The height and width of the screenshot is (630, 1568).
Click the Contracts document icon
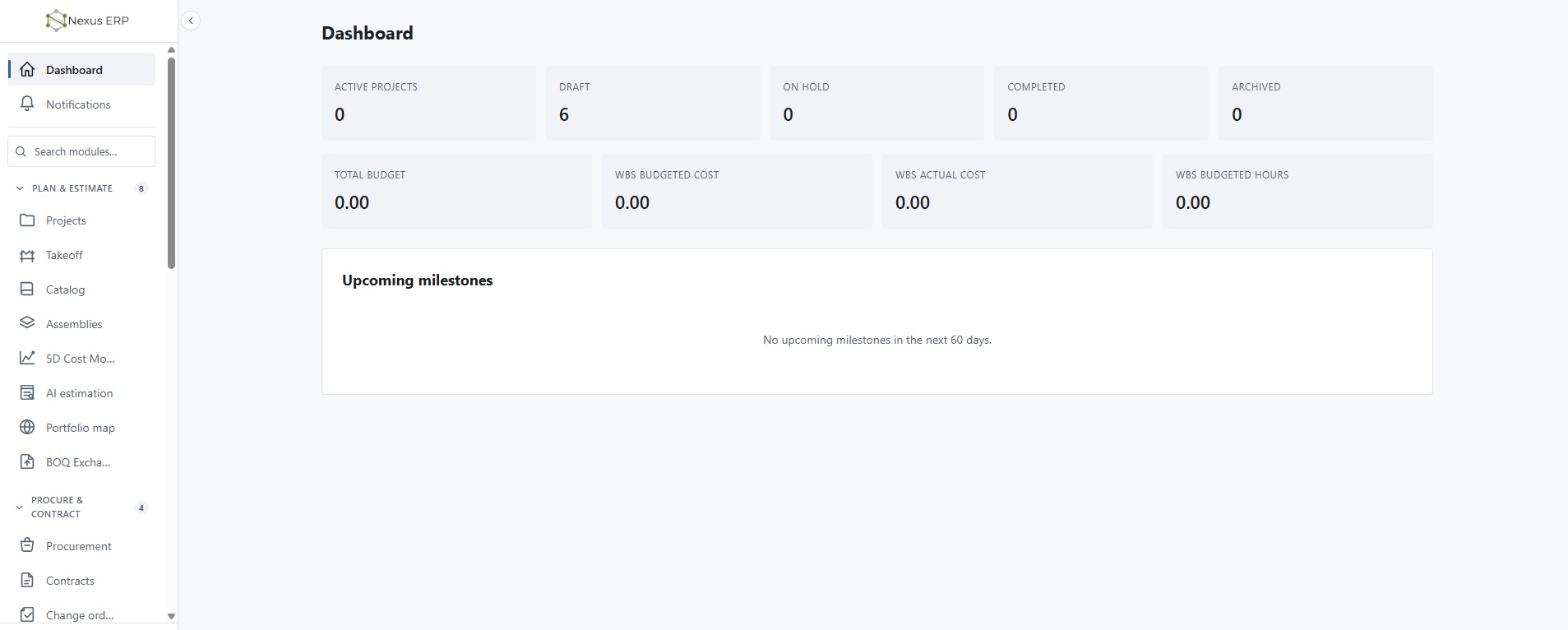pyautogui.click(x=27, y=581)
